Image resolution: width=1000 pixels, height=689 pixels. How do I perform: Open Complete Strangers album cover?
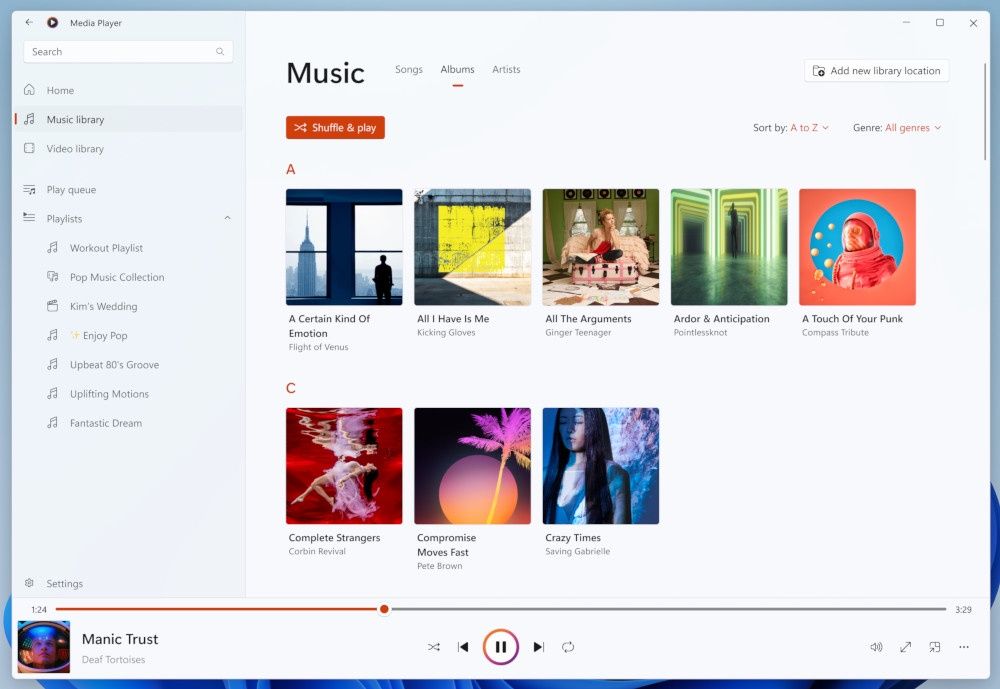(x=344, y=466)
